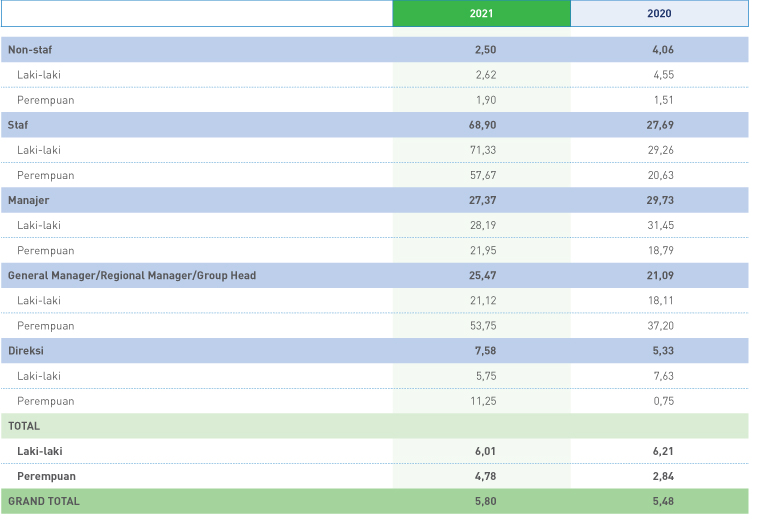
Task: Click the Direksi row label
Action: 26,351
